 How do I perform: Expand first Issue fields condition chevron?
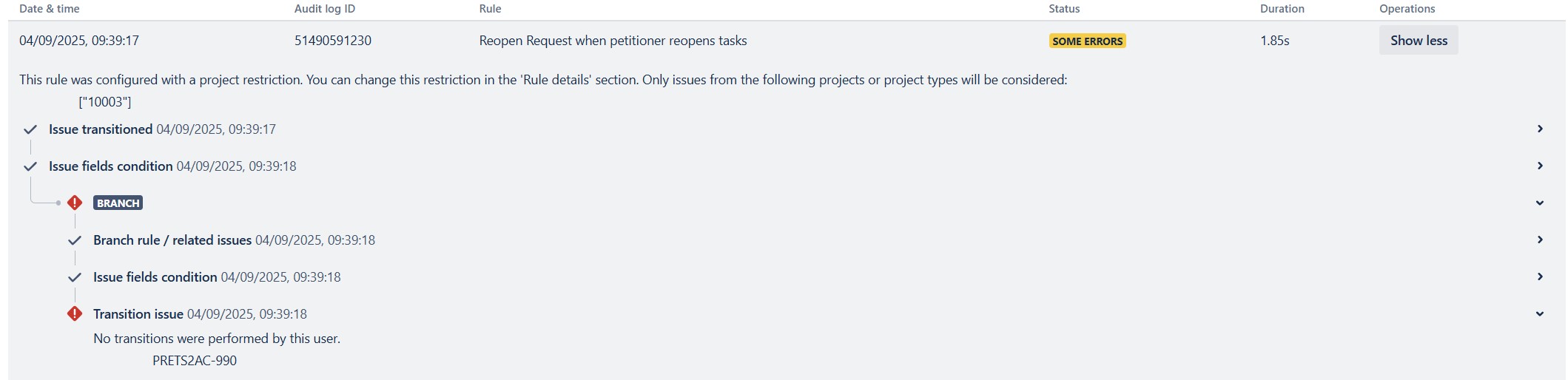(1540, 166)
